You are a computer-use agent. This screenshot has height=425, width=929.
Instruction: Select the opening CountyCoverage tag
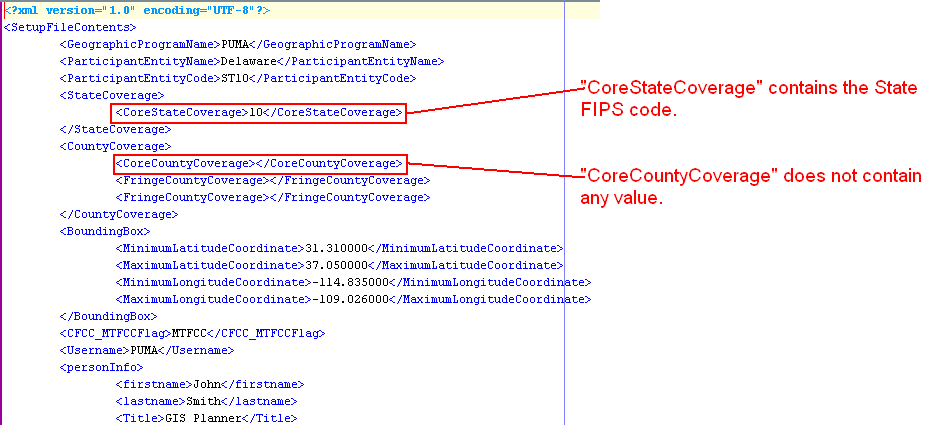point(116,146)
